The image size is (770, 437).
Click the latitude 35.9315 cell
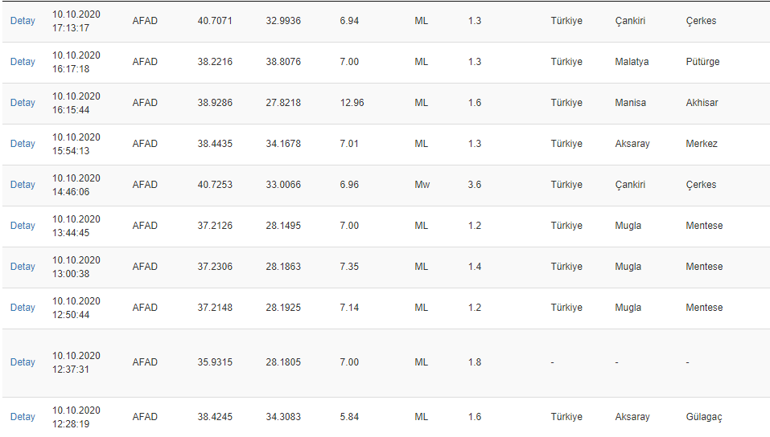click(215, 362)
